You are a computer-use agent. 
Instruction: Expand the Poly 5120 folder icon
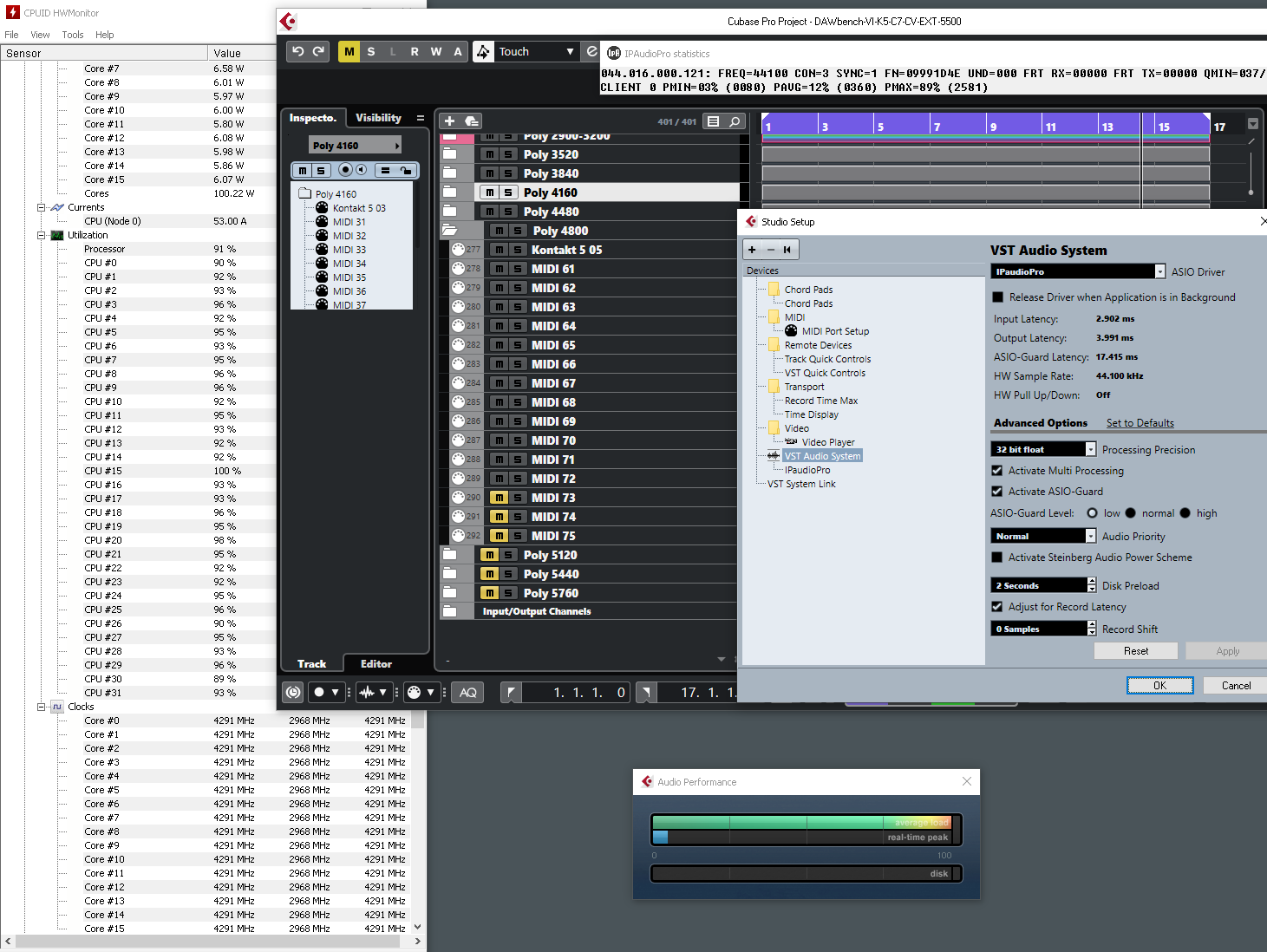click(449, 555)
